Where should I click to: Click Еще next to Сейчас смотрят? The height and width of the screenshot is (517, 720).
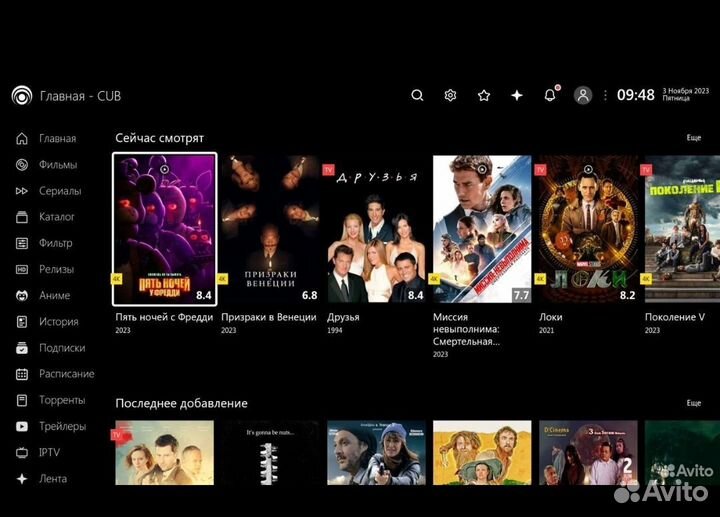(693, 138)
